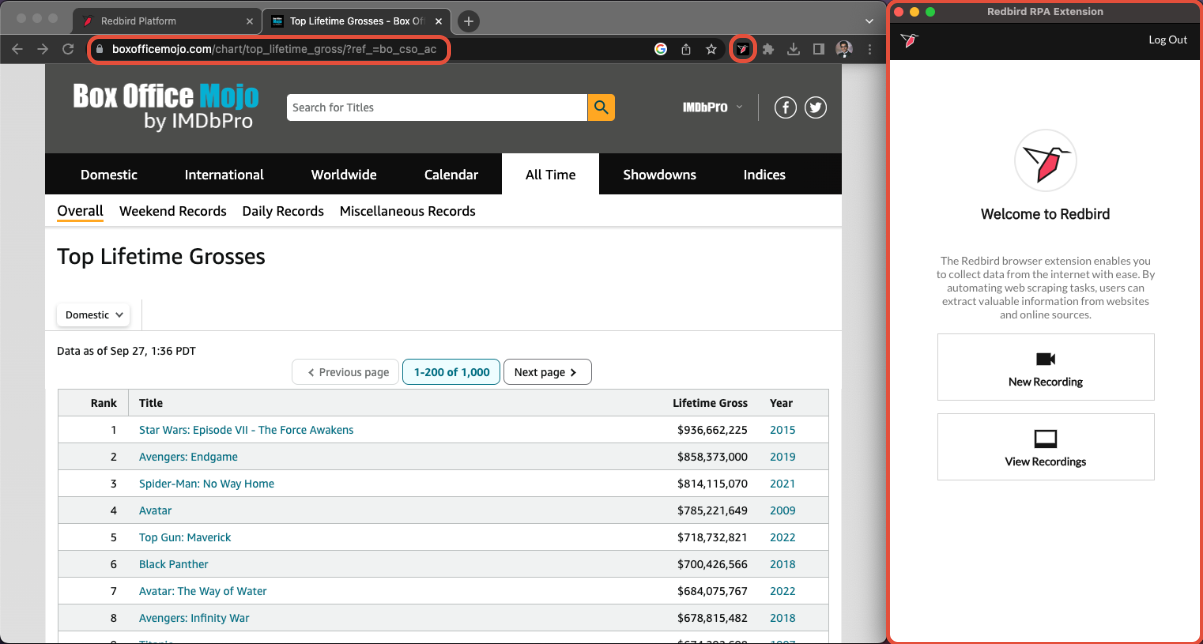Open Box Office Mojo Facebook icon
1203x644 pixels.
tap(785, 107)
